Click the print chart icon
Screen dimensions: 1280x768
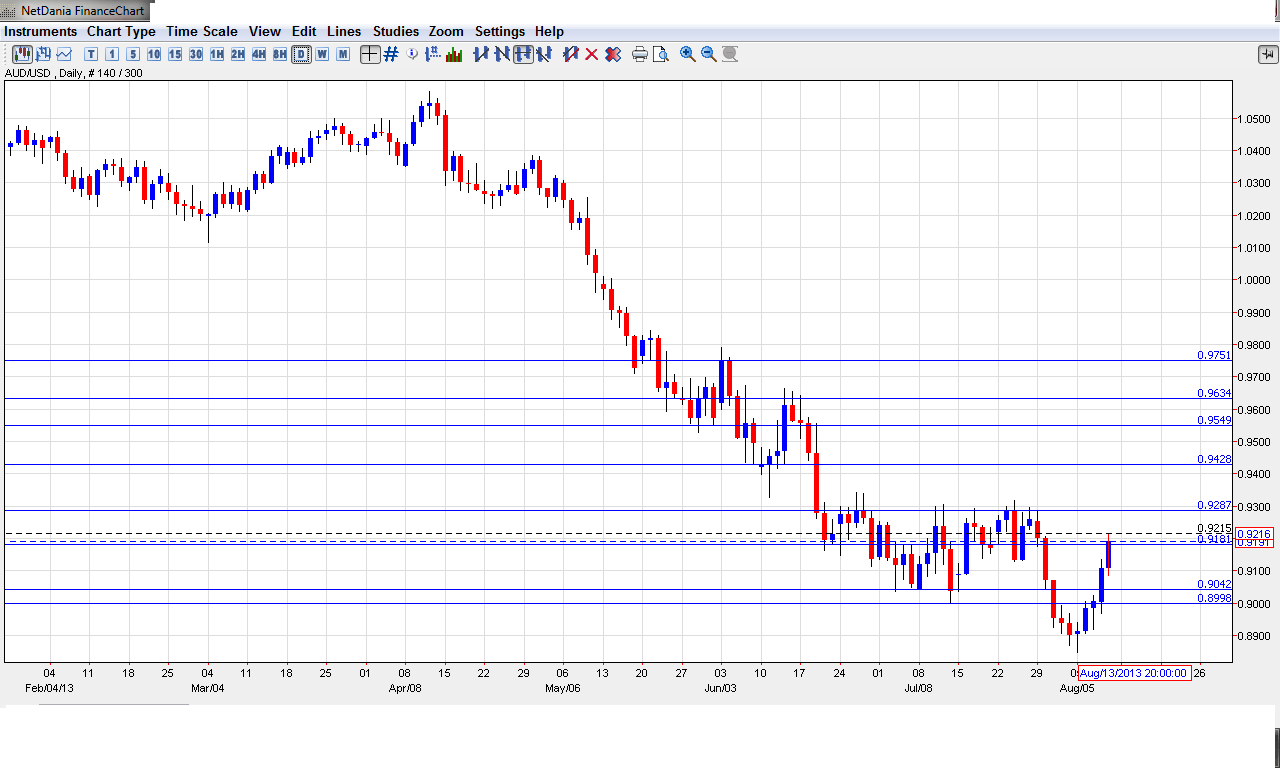click(x=640, y=54)
